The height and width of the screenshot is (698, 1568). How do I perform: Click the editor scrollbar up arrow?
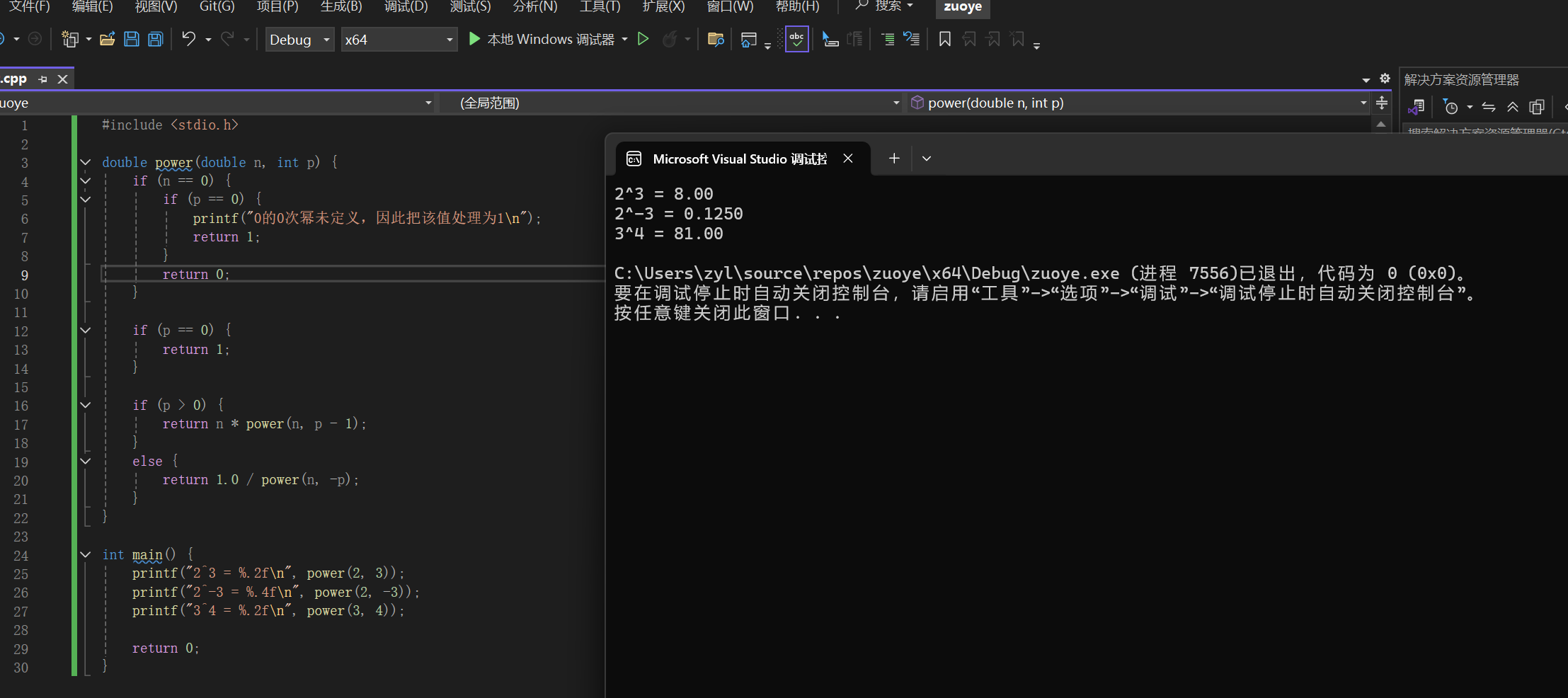(1381, 124)
